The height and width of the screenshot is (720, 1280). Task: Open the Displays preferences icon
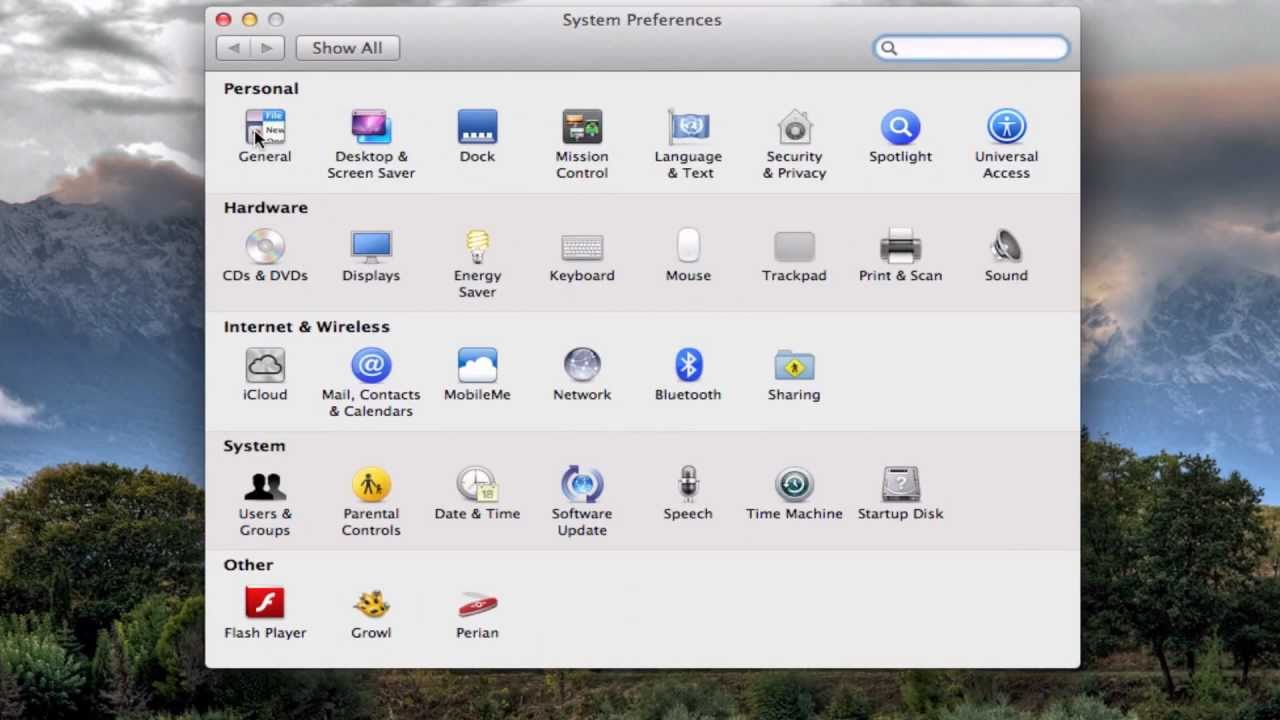371,246
